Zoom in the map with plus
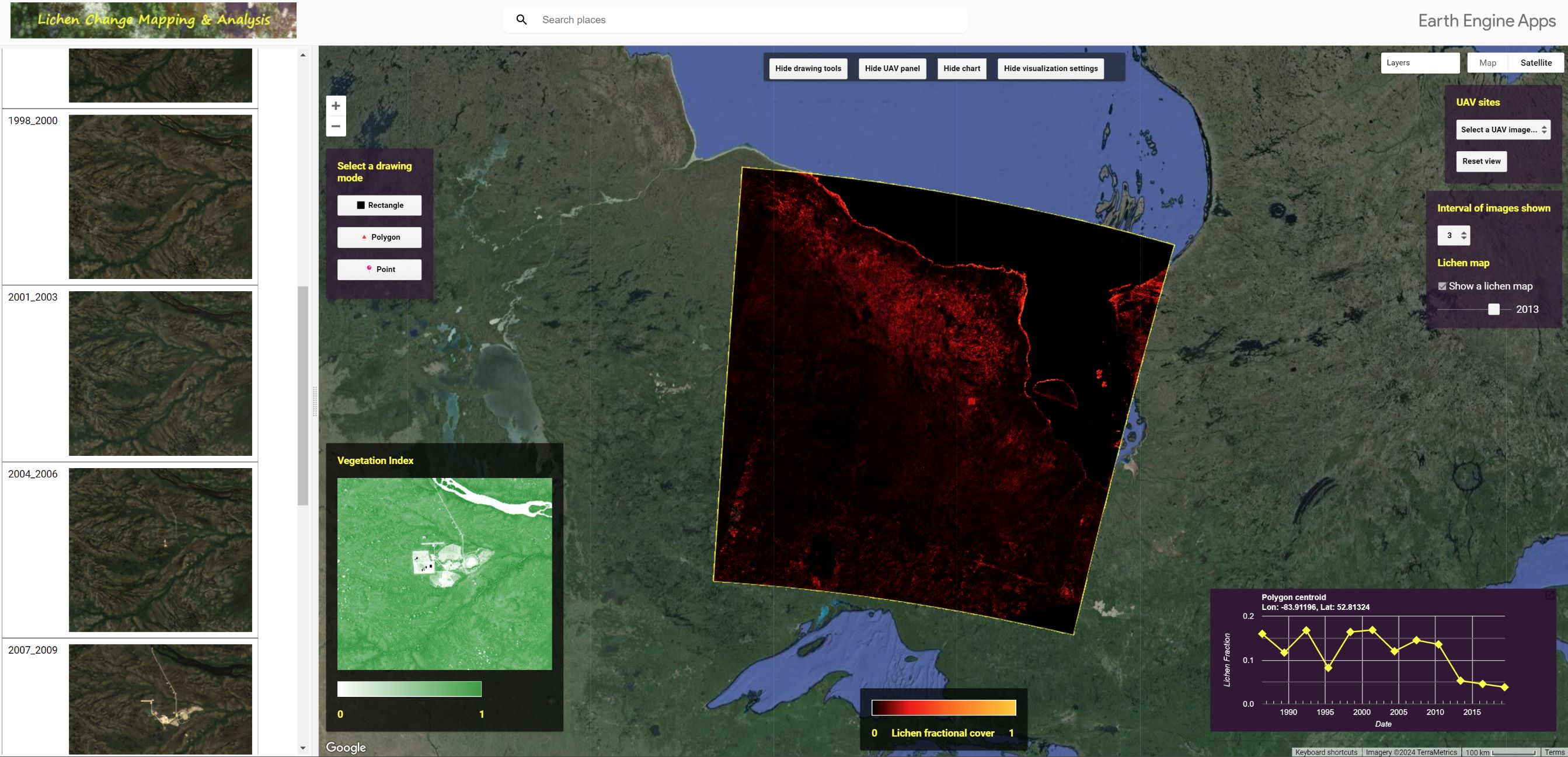The width and height of the screenshot is (1568, 757). click(336, 106)
